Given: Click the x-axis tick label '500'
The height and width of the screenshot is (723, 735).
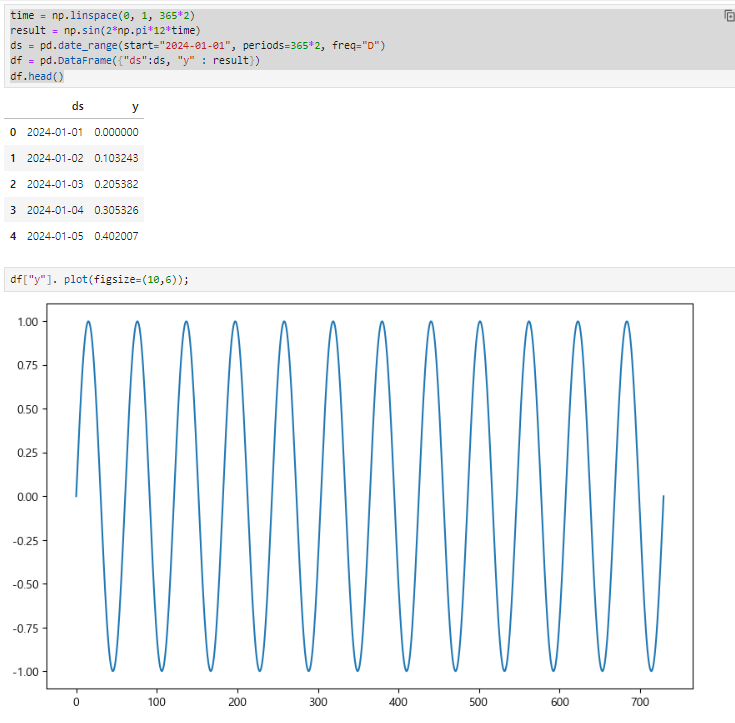Looking at the screenshot, I should click(x=479, y=702).
